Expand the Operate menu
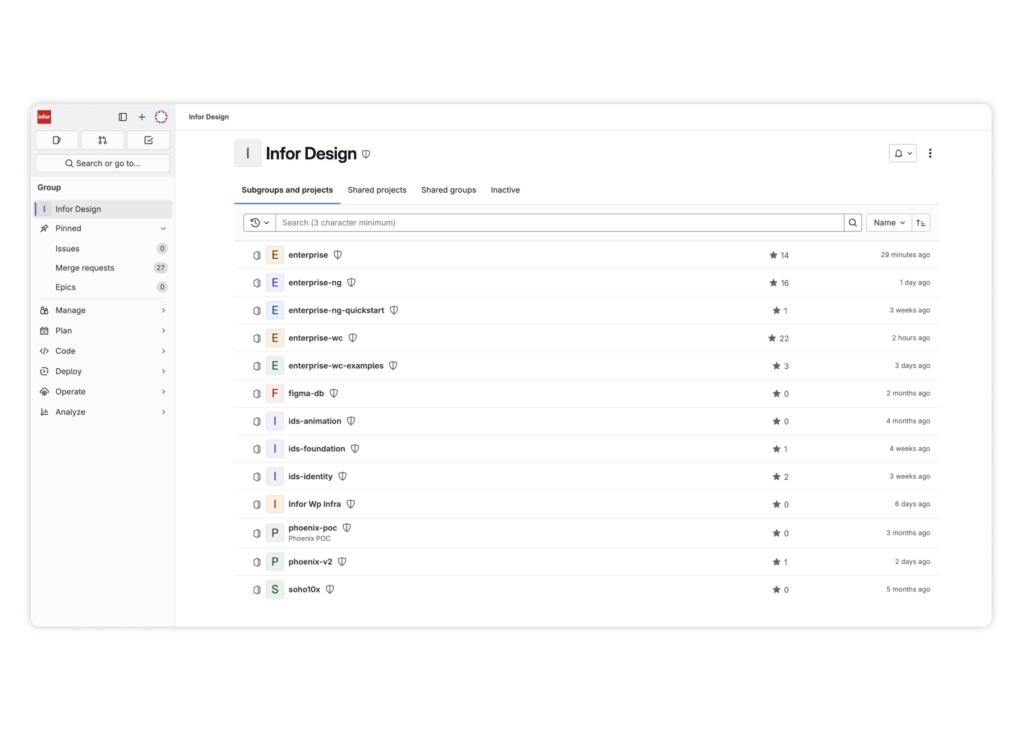The width and height of the screenshot is (1024, 729). tap(103, 392)
